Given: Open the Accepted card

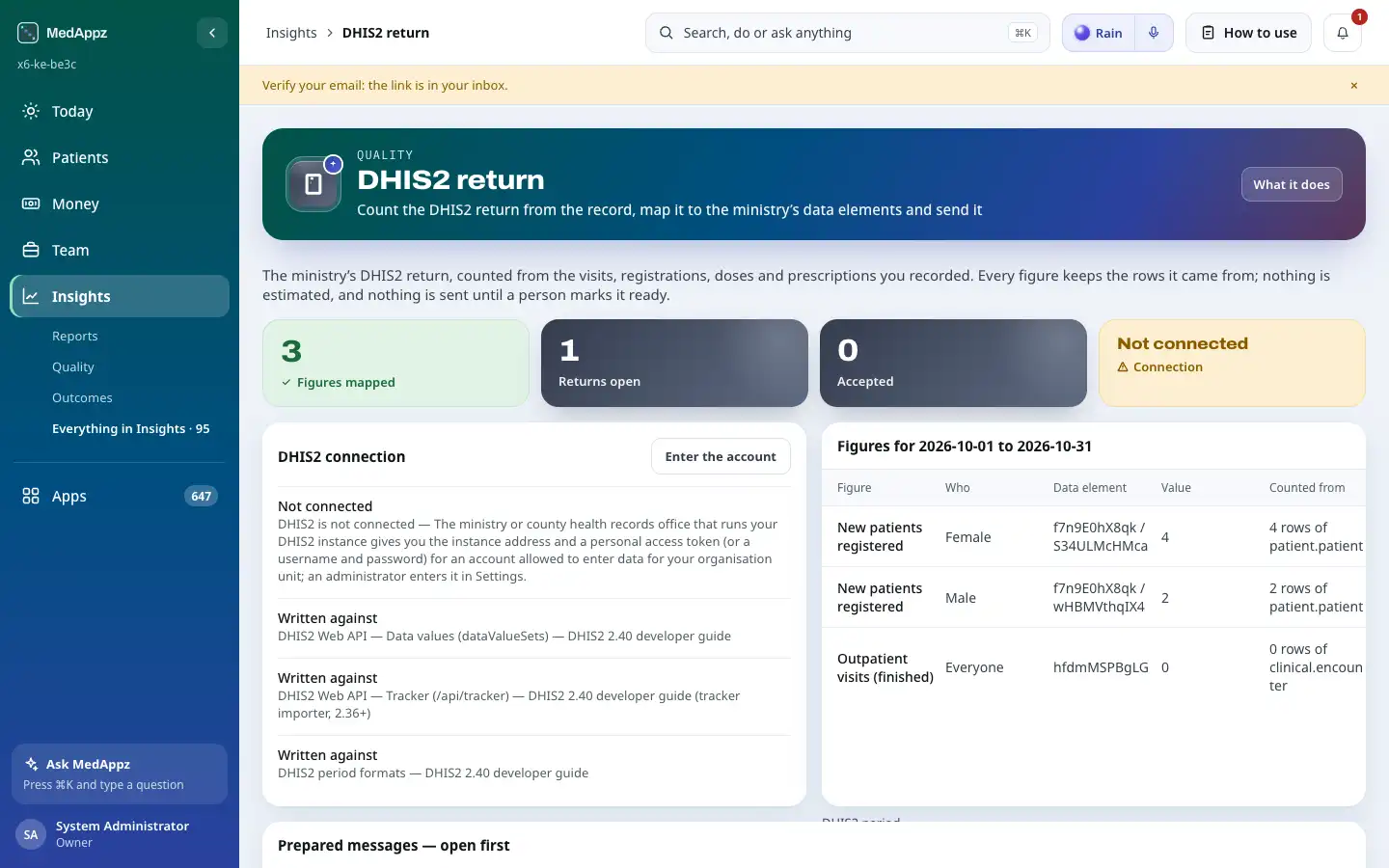Looking at the screenshot, I should coord(953,363).
